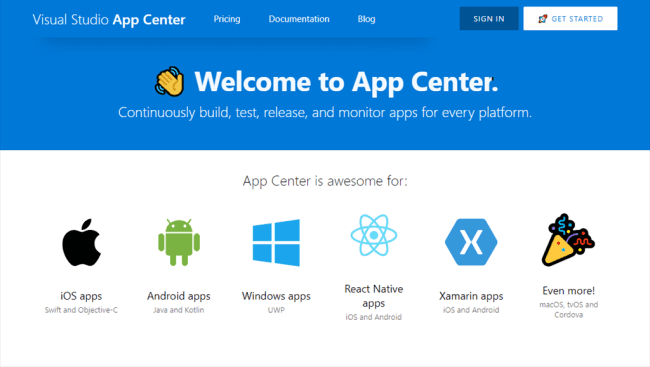
Task: Select the green Android robot icon
Action: 179,242
